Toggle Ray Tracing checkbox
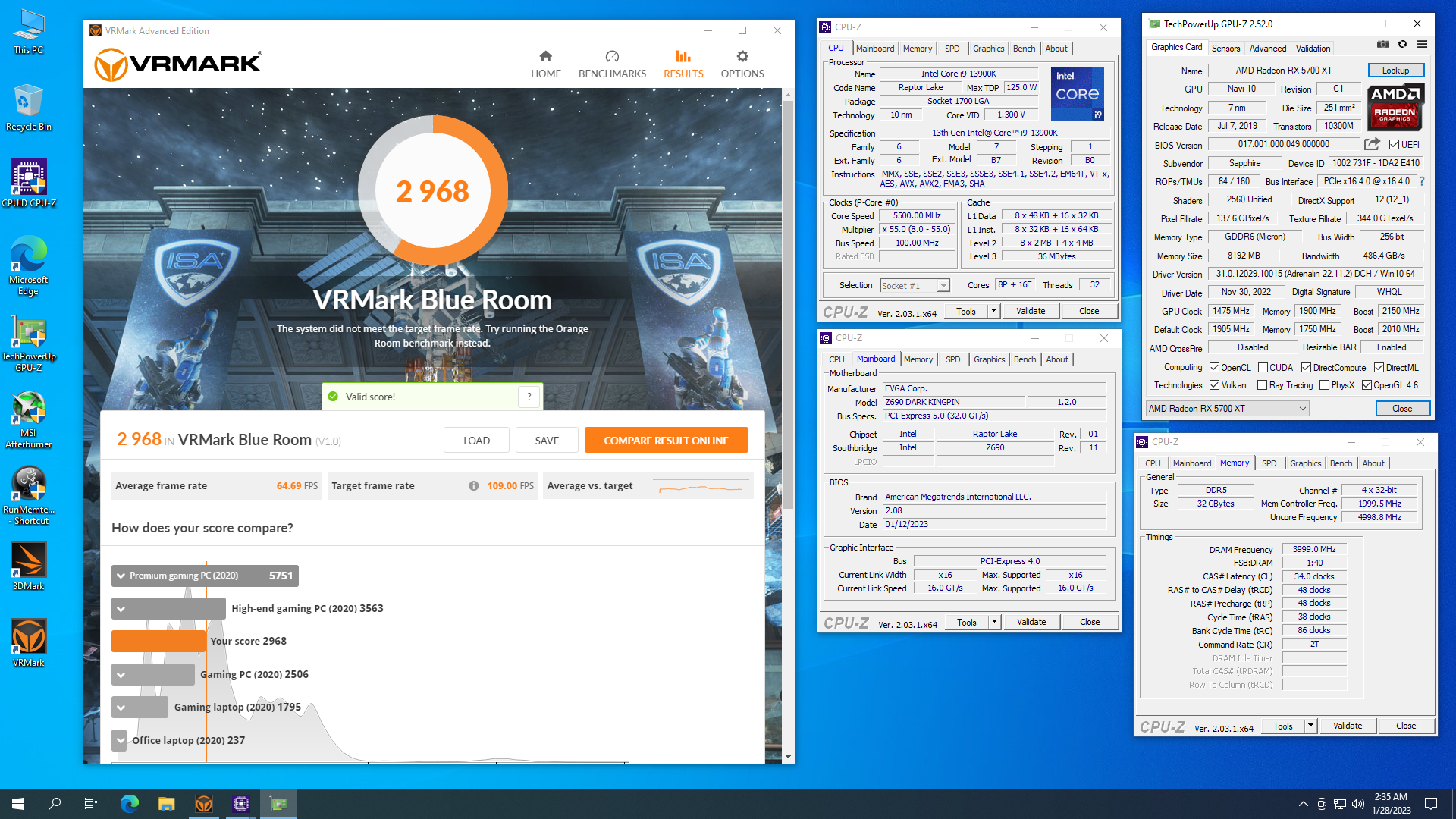Screen dimensions: 1456x819 tap(1263, 385)
